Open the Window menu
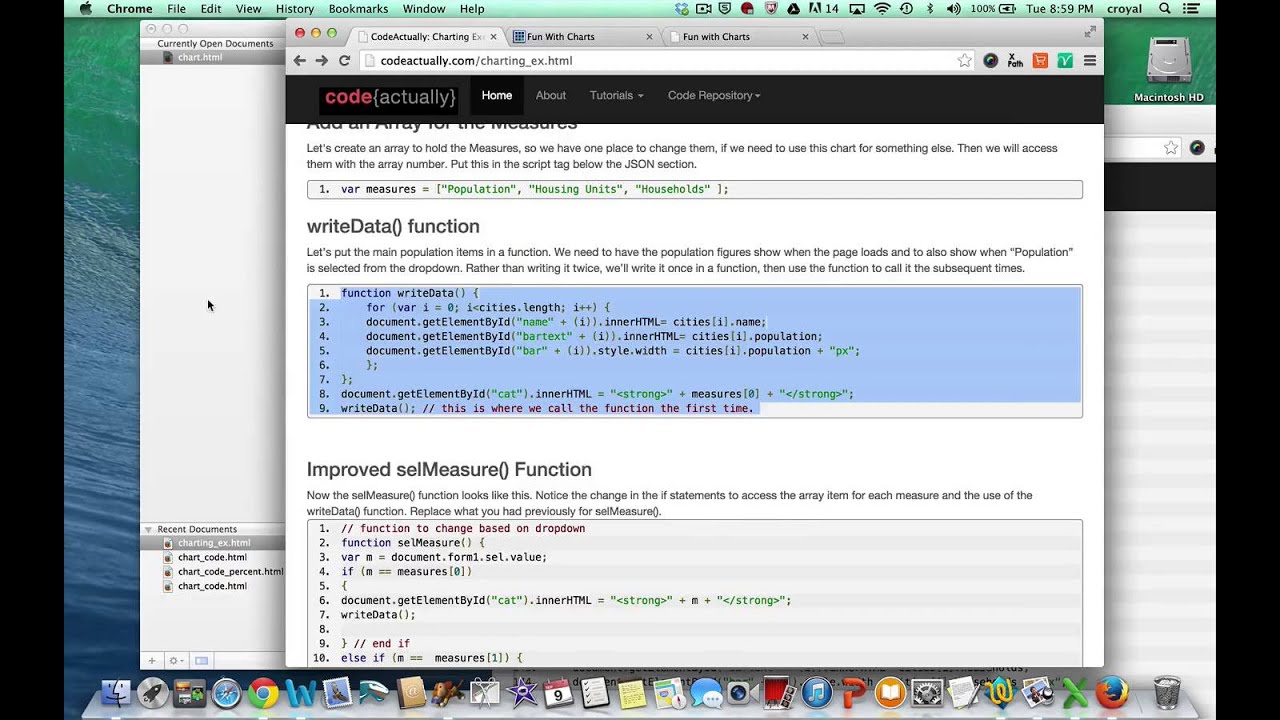 click(424, 9)
